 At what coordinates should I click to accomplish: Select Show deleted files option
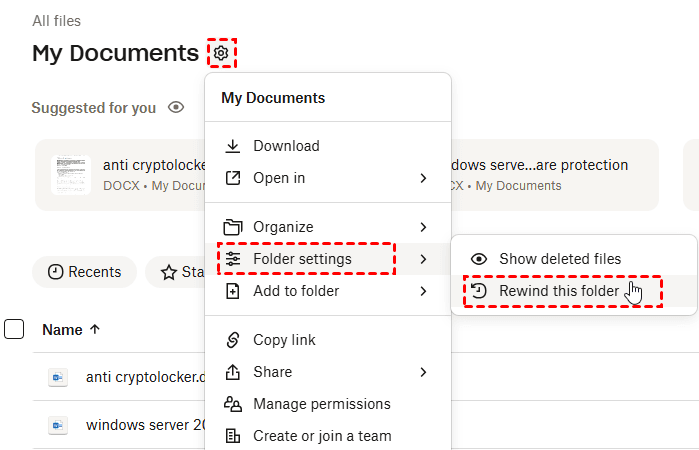pyautogui.click(x=560, y=259)
